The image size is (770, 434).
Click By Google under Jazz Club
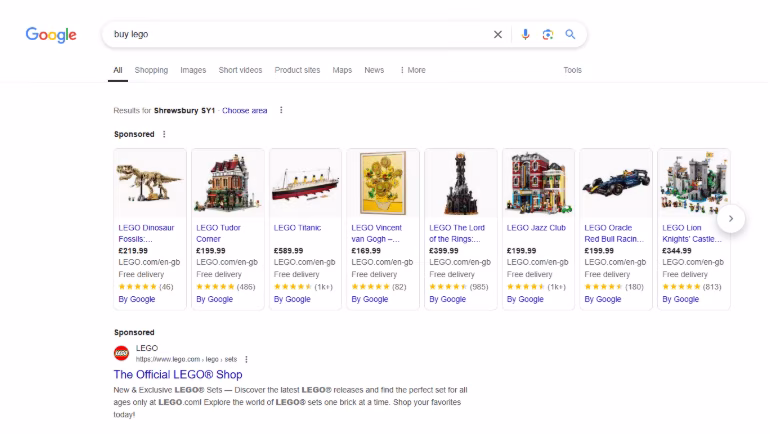[525, 299]
